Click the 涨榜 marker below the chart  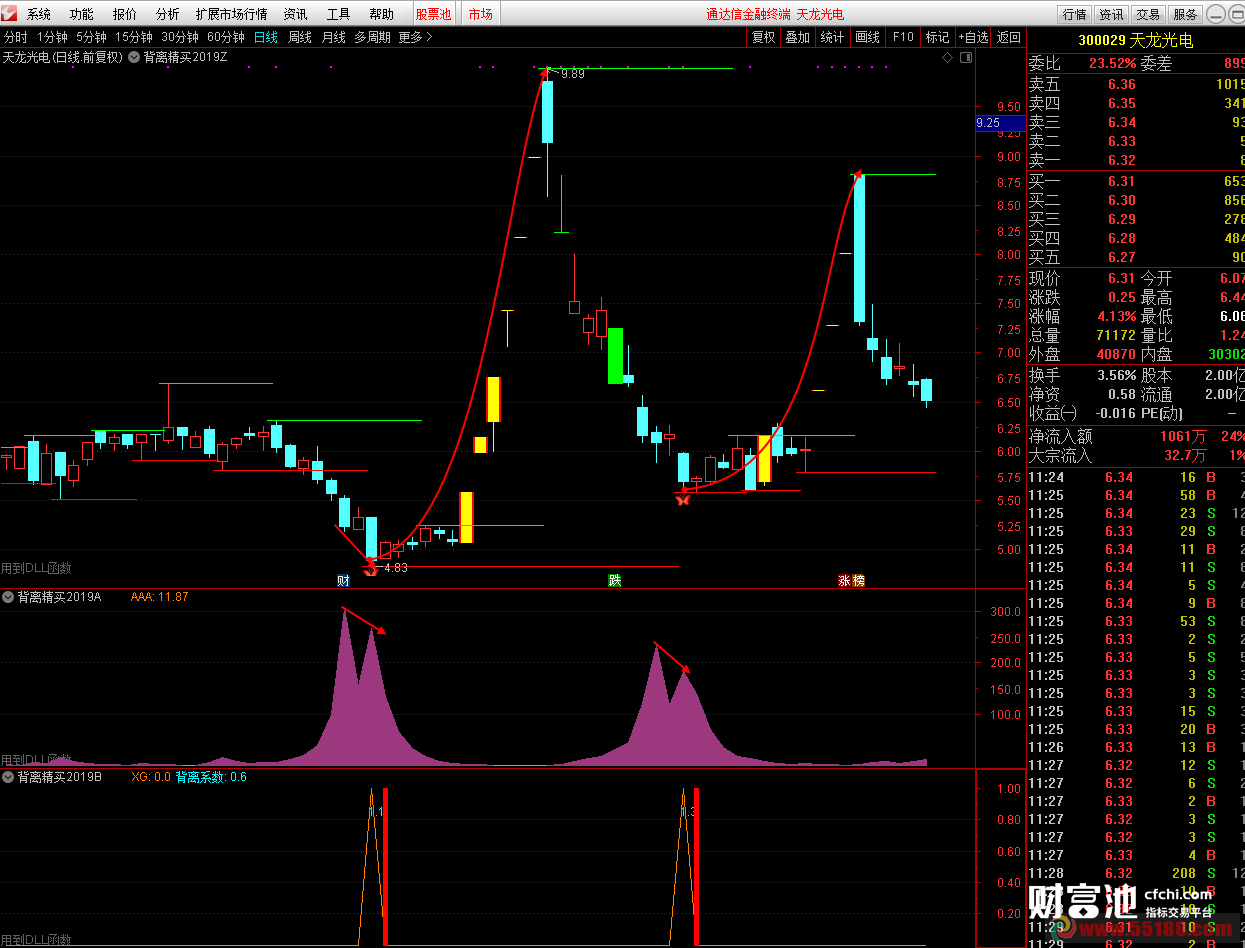pos(852,581)
